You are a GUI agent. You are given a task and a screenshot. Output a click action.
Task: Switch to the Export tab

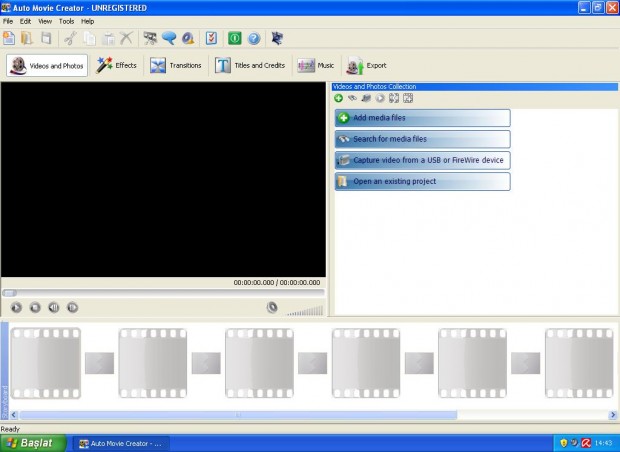tap(366, 66)
